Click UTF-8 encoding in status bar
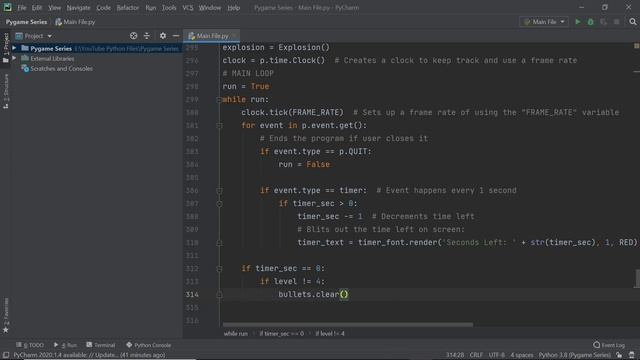Screen dimensions: 640x360 (497, 355)
